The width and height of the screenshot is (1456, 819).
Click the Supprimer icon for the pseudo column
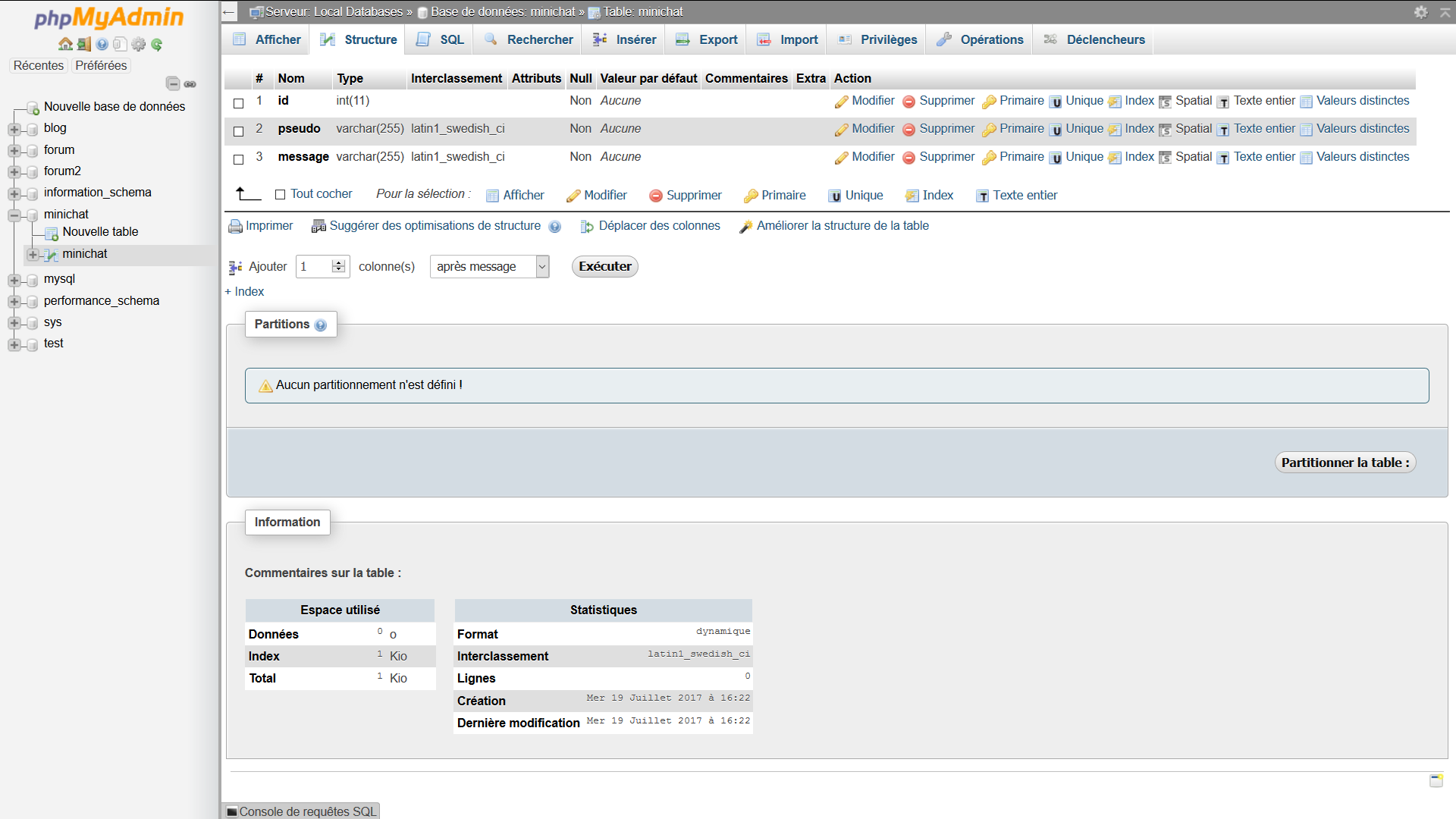908,130
